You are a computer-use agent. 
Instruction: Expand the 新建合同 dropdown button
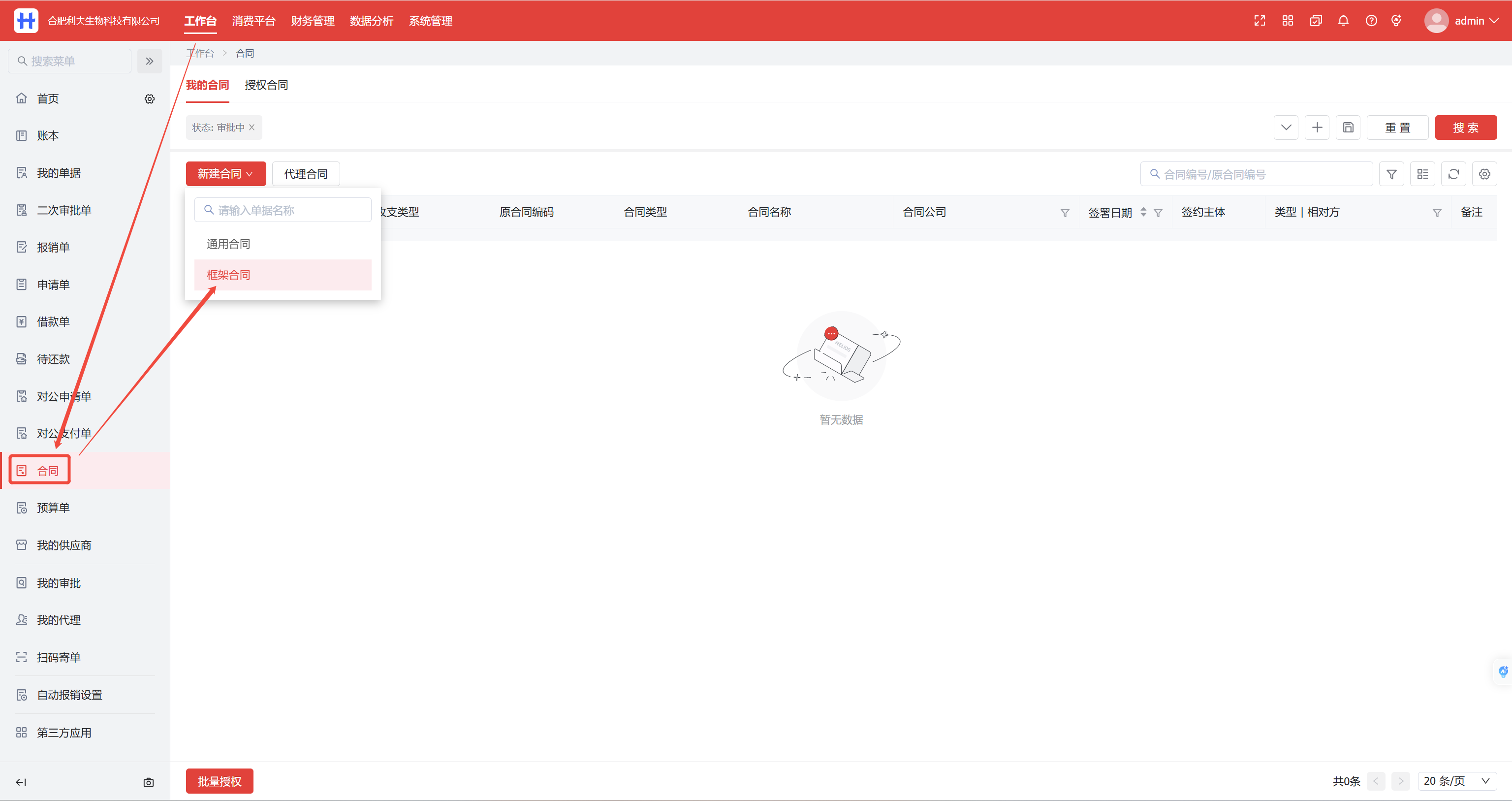click(226, 174)
